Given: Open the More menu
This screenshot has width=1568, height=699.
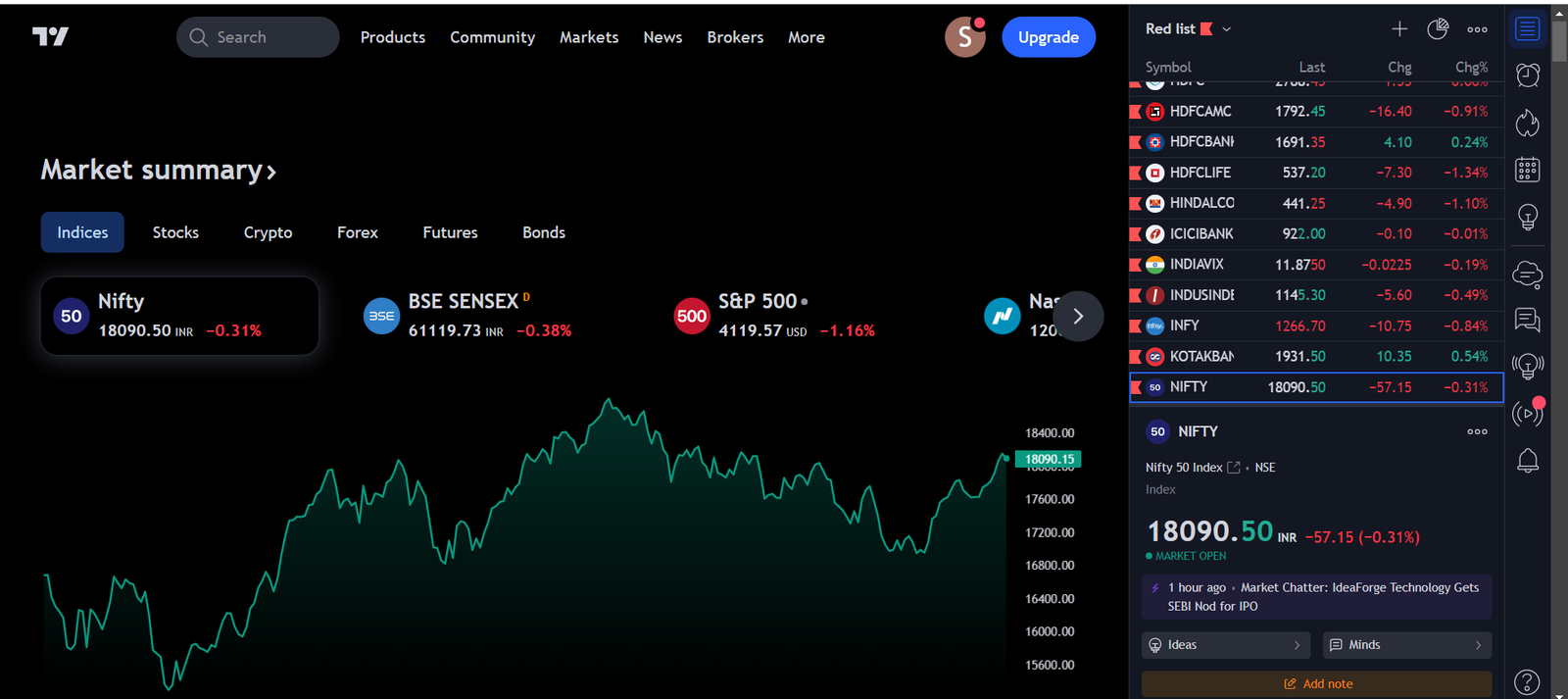Looking at the screenshot, I should click(x=807, y=37).
